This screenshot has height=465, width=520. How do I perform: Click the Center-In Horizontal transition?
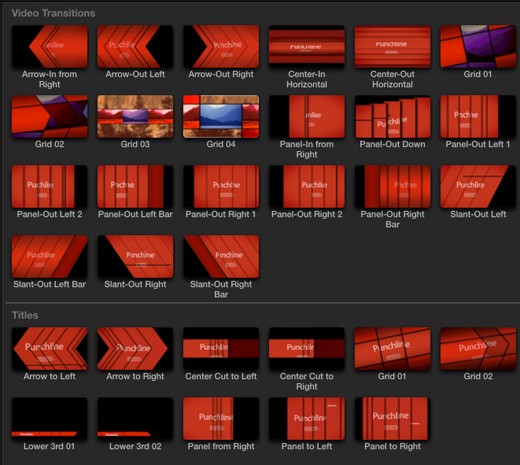(307, 47)
